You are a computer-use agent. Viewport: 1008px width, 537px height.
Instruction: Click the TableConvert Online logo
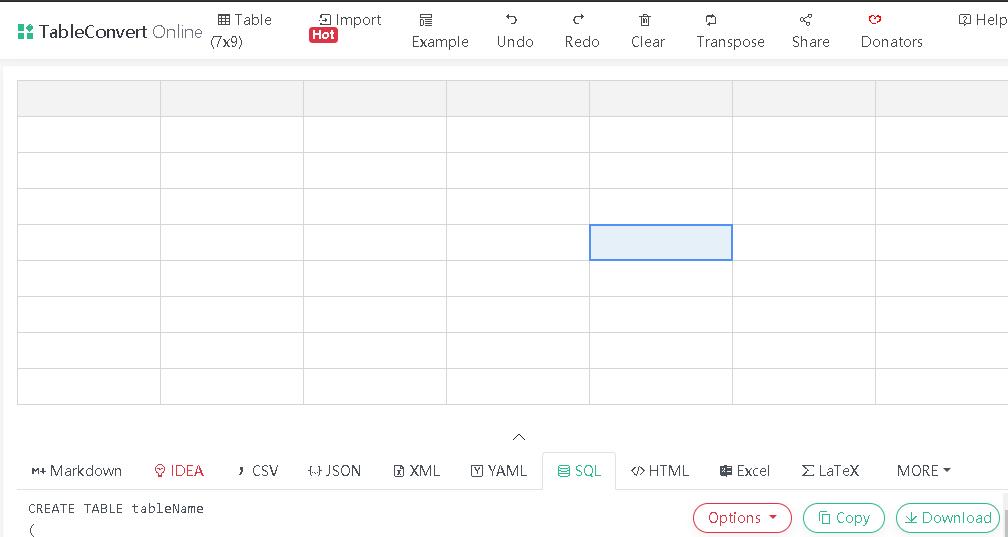110,32
